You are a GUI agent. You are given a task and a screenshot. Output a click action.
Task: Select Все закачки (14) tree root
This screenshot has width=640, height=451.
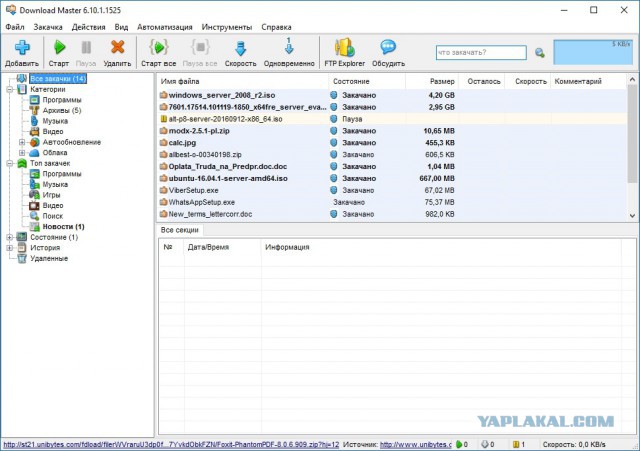tap(58, 78)
